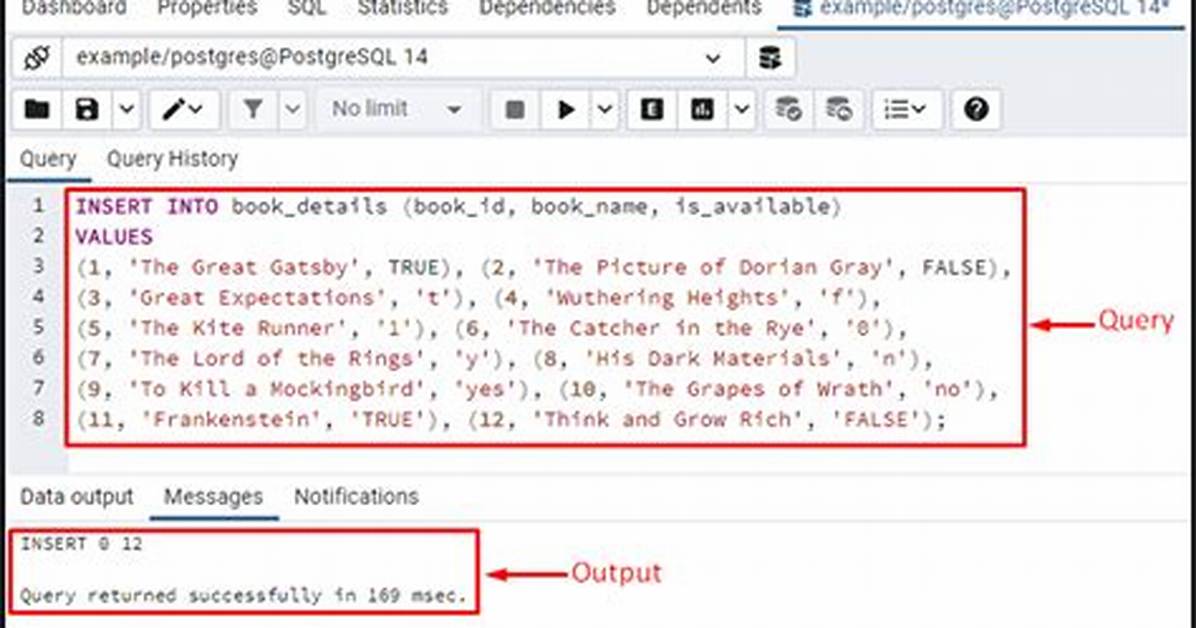This screenshot has height=628, width=1196.
Task: Open the Edit pencil dropdown
Action: pos(183,110)
